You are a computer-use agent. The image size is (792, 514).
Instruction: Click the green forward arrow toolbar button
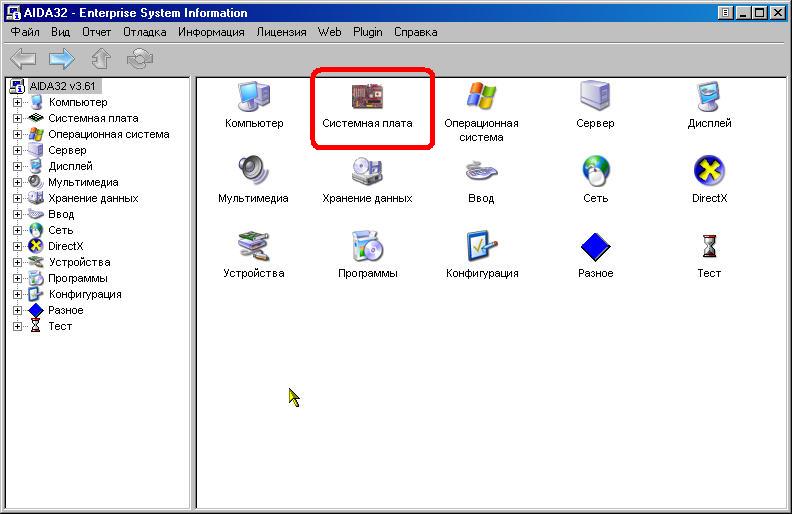point(62,60)
